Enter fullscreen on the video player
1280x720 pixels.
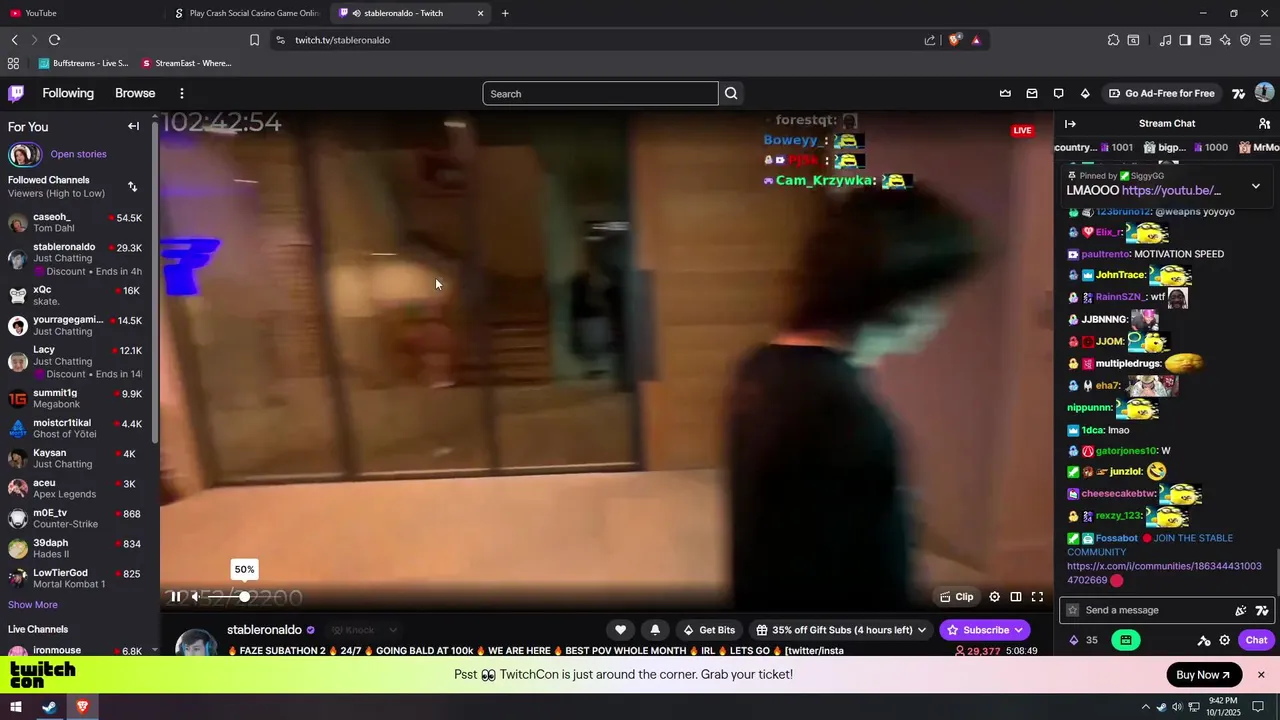1037,597
